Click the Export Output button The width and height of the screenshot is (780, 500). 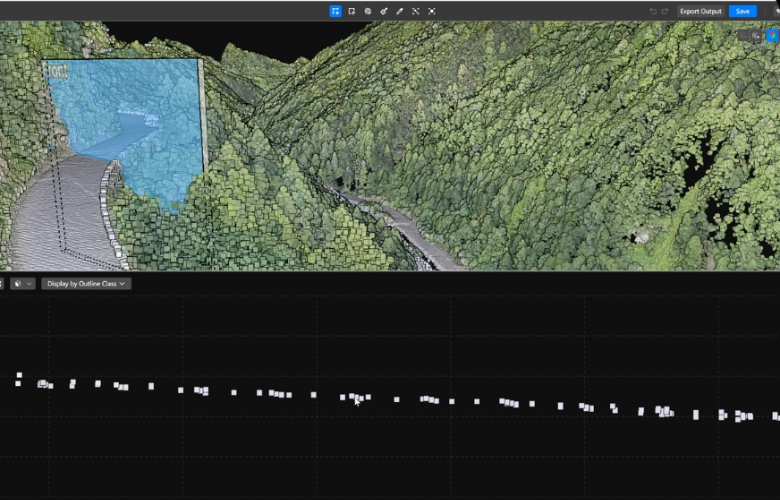pyautogui.click(x=700, y=11)
